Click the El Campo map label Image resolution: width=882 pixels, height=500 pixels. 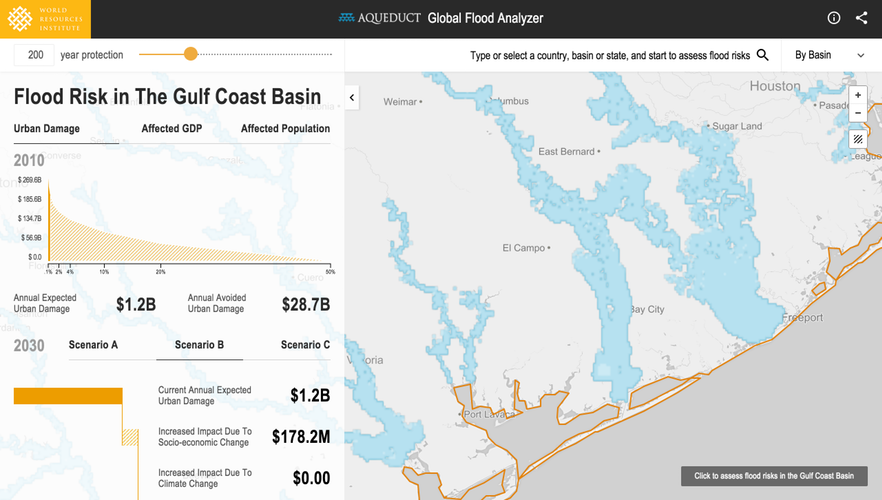click(x=523, y=248)
